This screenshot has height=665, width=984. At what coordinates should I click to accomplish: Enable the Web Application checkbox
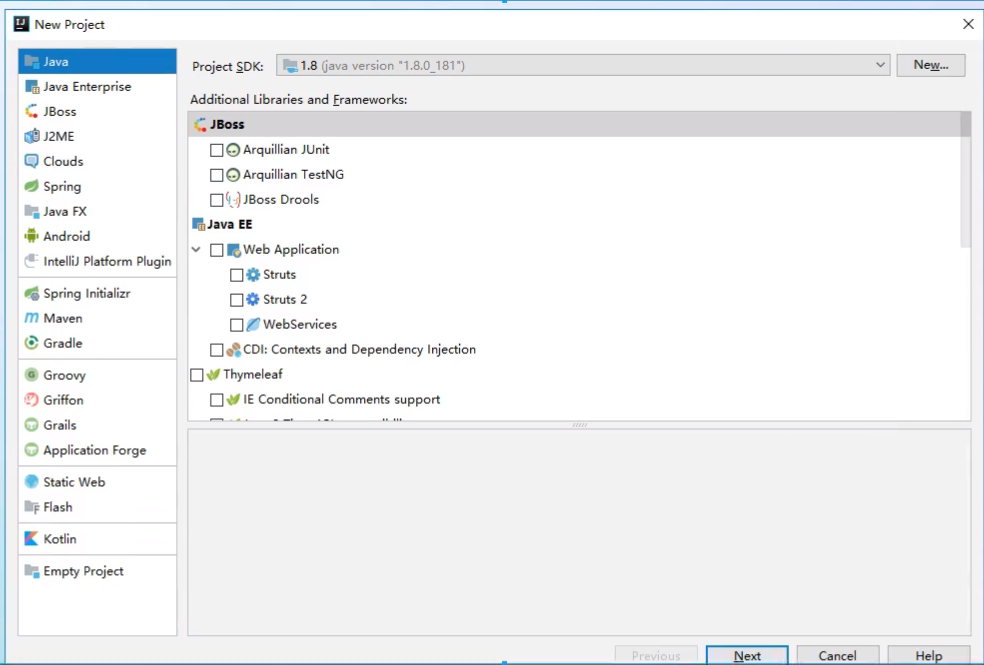[217, 250]
